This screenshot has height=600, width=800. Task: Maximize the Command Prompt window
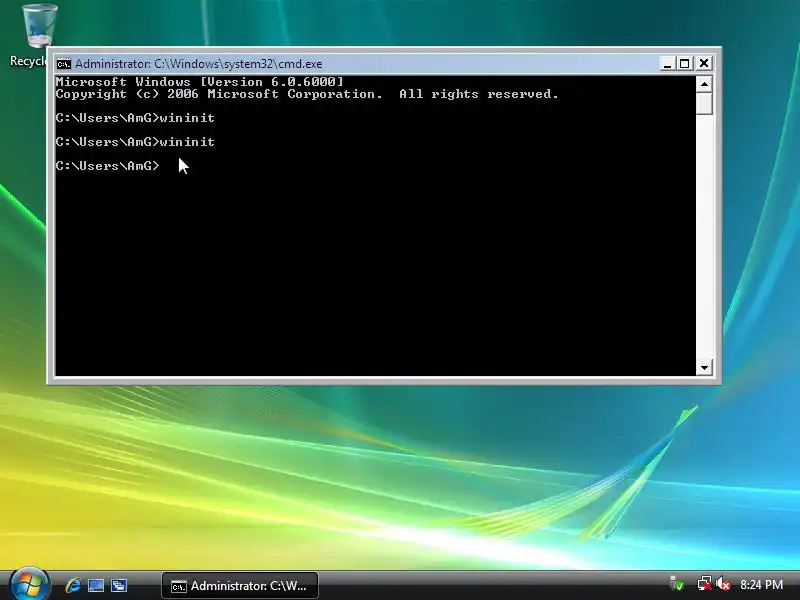(x=685, y=64)
